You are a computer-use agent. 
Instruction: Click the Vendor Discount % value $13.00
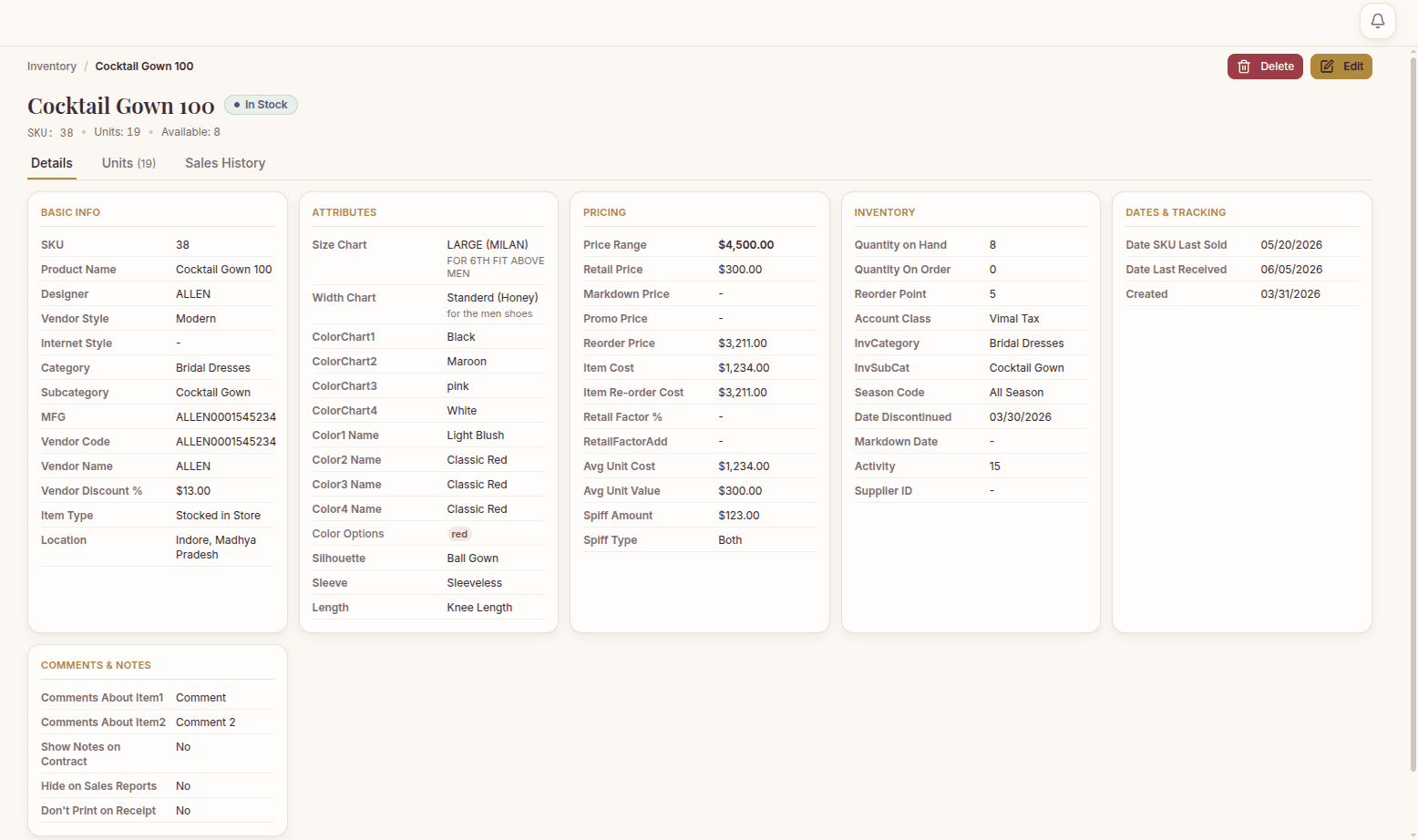(193, 491)
